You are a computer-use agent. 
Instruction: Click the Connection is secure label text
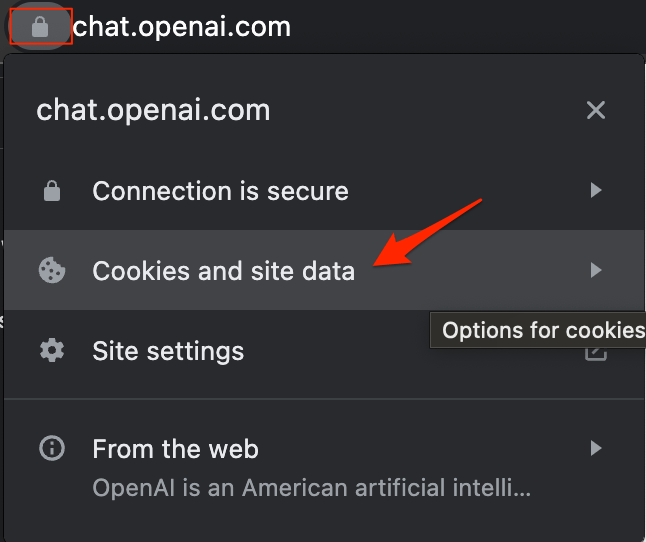click(x=220, y=191)
